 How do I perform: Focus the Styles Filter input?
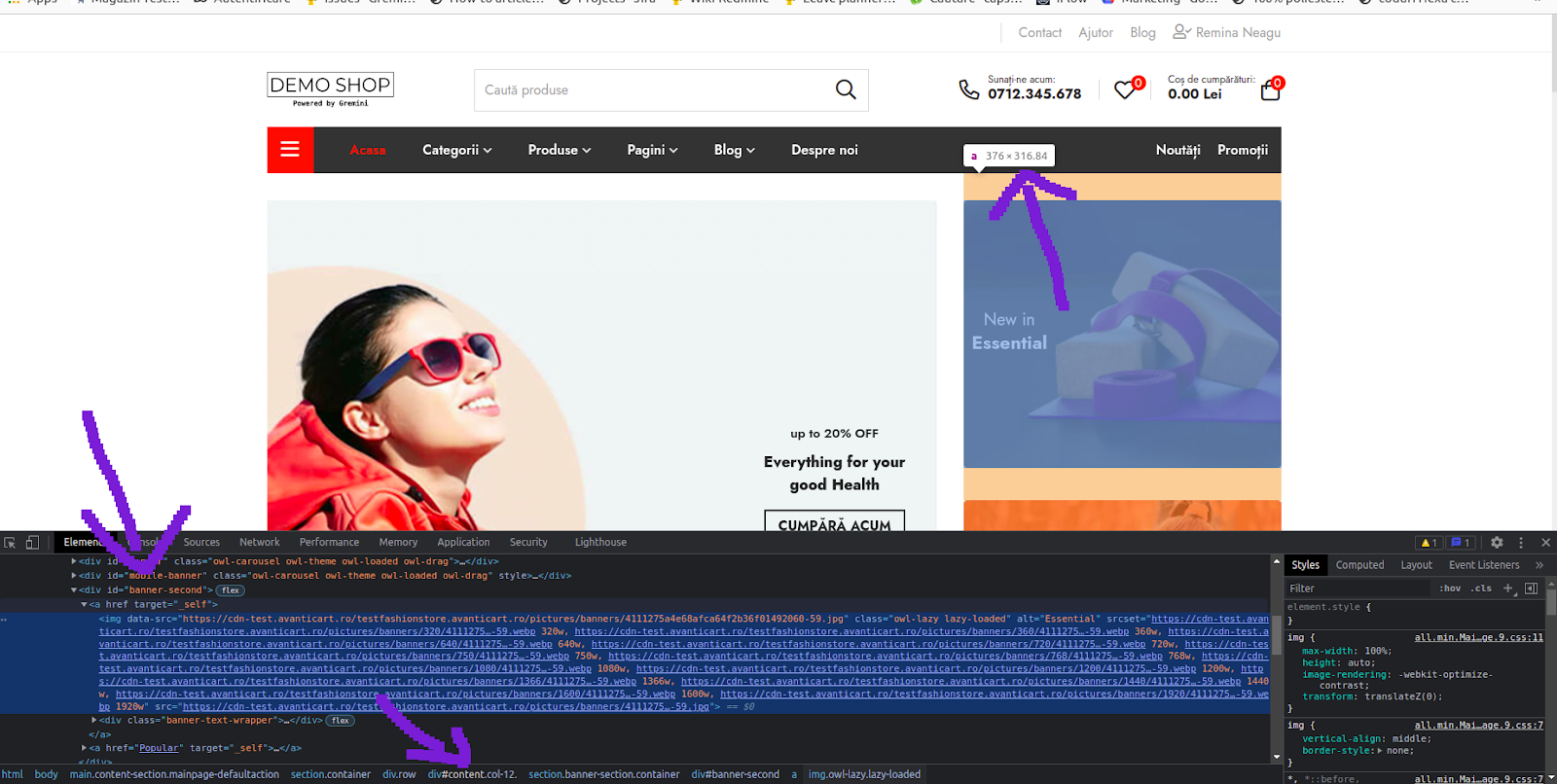(x=1358, y=588)
